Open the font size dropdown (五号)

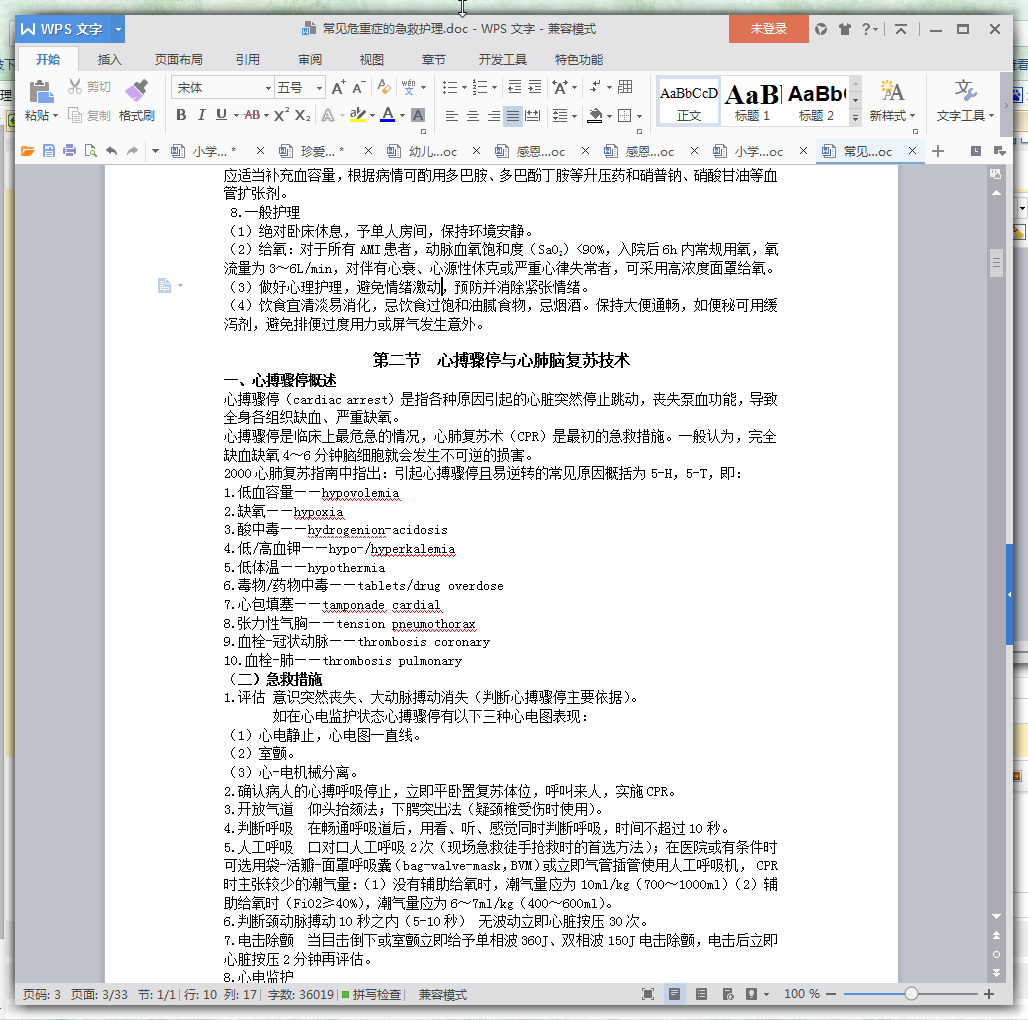point(319,88)
